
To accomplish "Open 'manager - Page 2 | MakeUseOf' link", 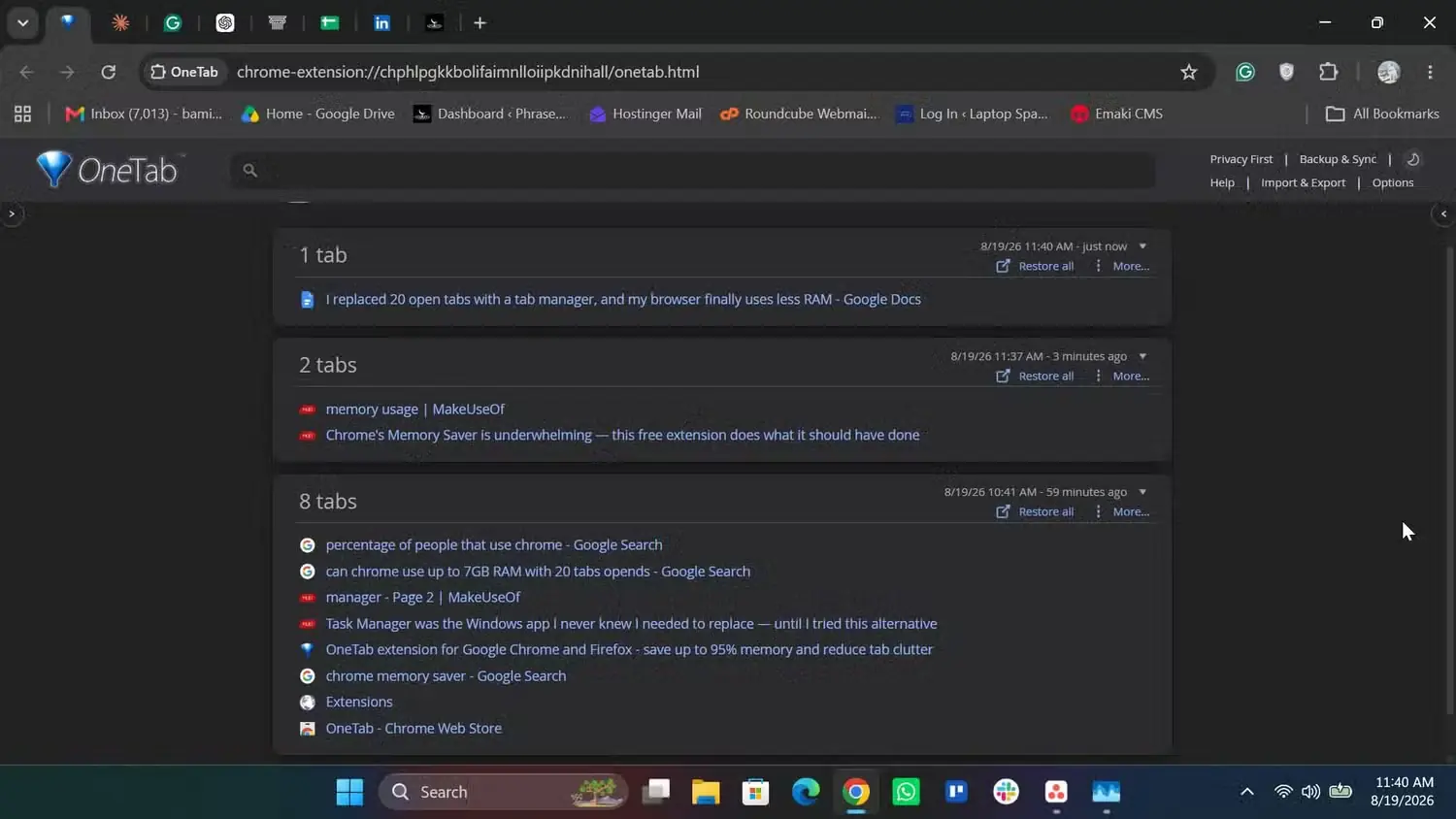I will click(422, 597).
